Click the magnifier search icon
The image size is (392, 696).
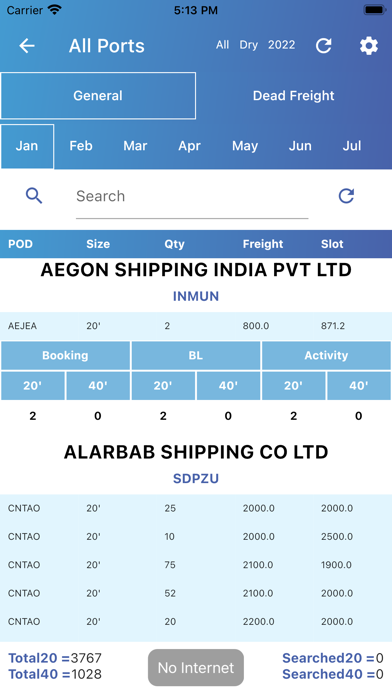tap(34, 195)
